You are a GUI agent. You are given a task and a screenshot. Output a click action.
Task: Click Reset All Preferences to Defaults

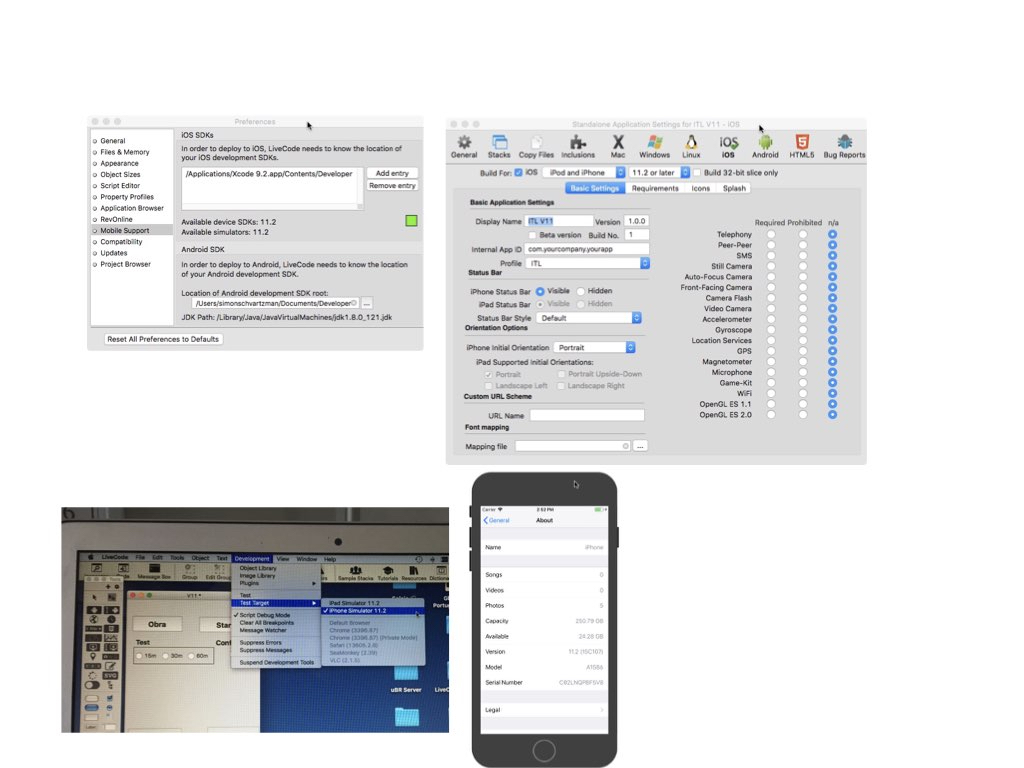[163, 339]
